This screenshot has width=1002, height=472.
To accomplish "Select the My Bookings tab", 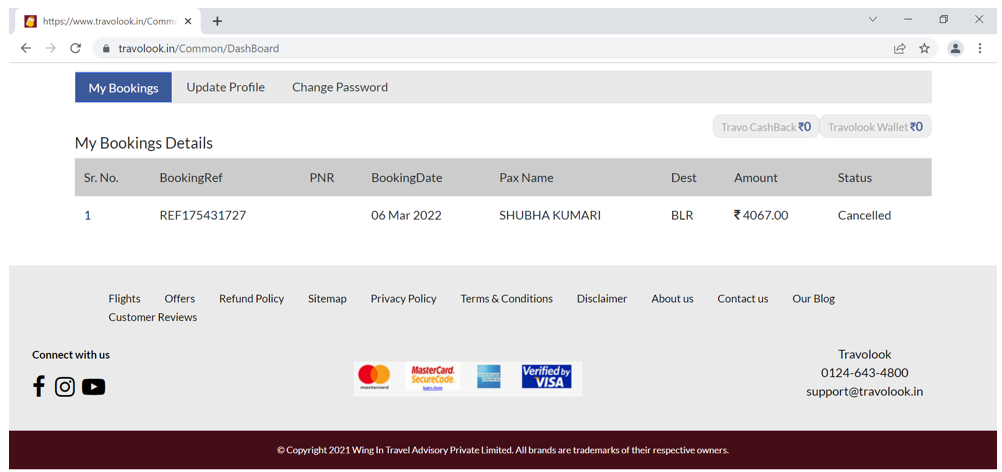I will 123,88.
